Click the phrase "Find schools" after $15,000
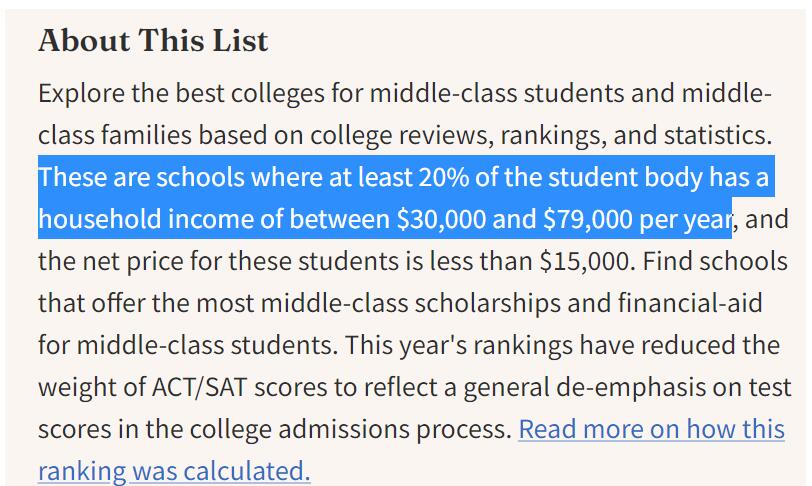The height and width of the screenshot is (486, 812). [x=715, y=261]
